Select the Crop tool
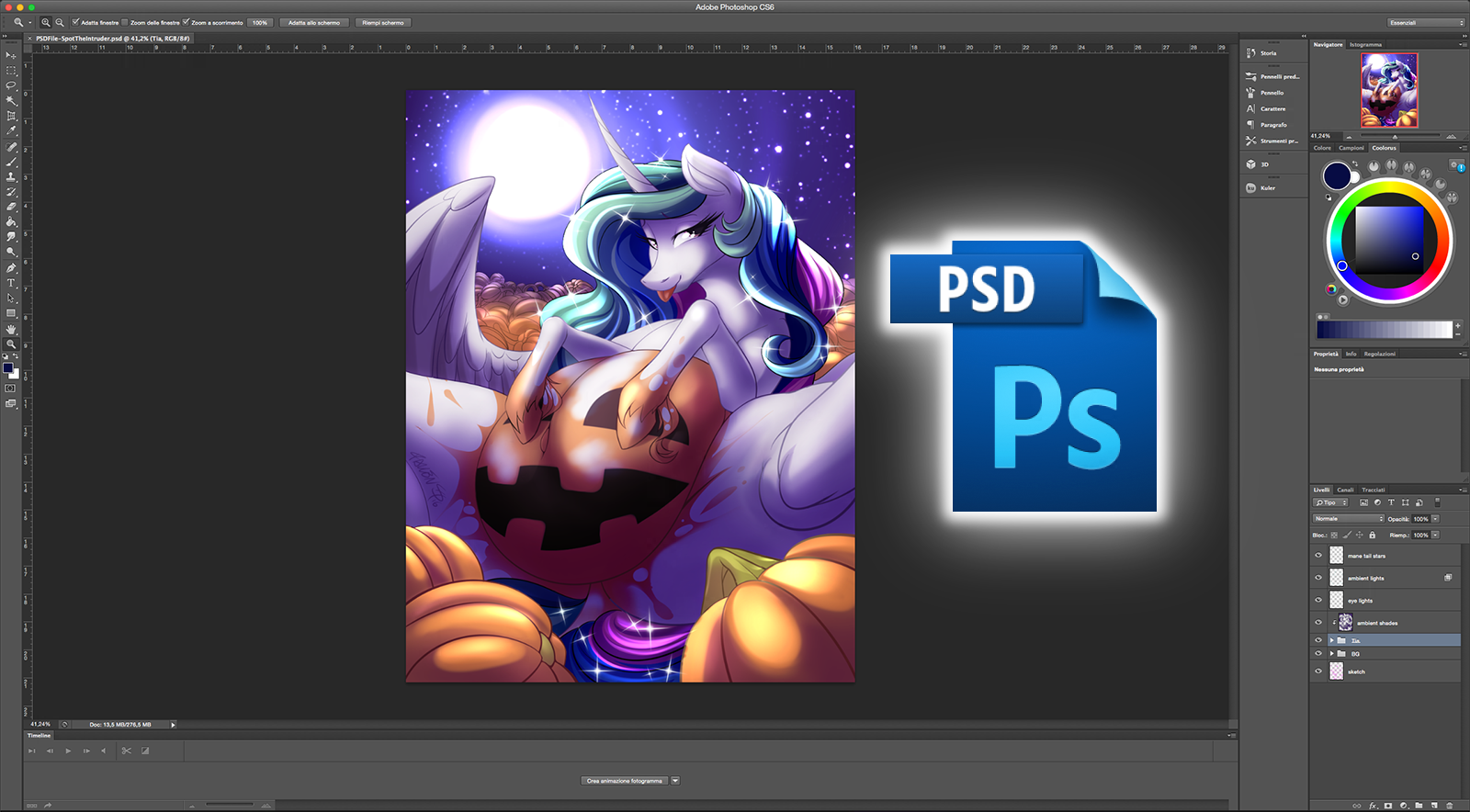The height and width of the screenshot is (812, 1470). point(11,116)
